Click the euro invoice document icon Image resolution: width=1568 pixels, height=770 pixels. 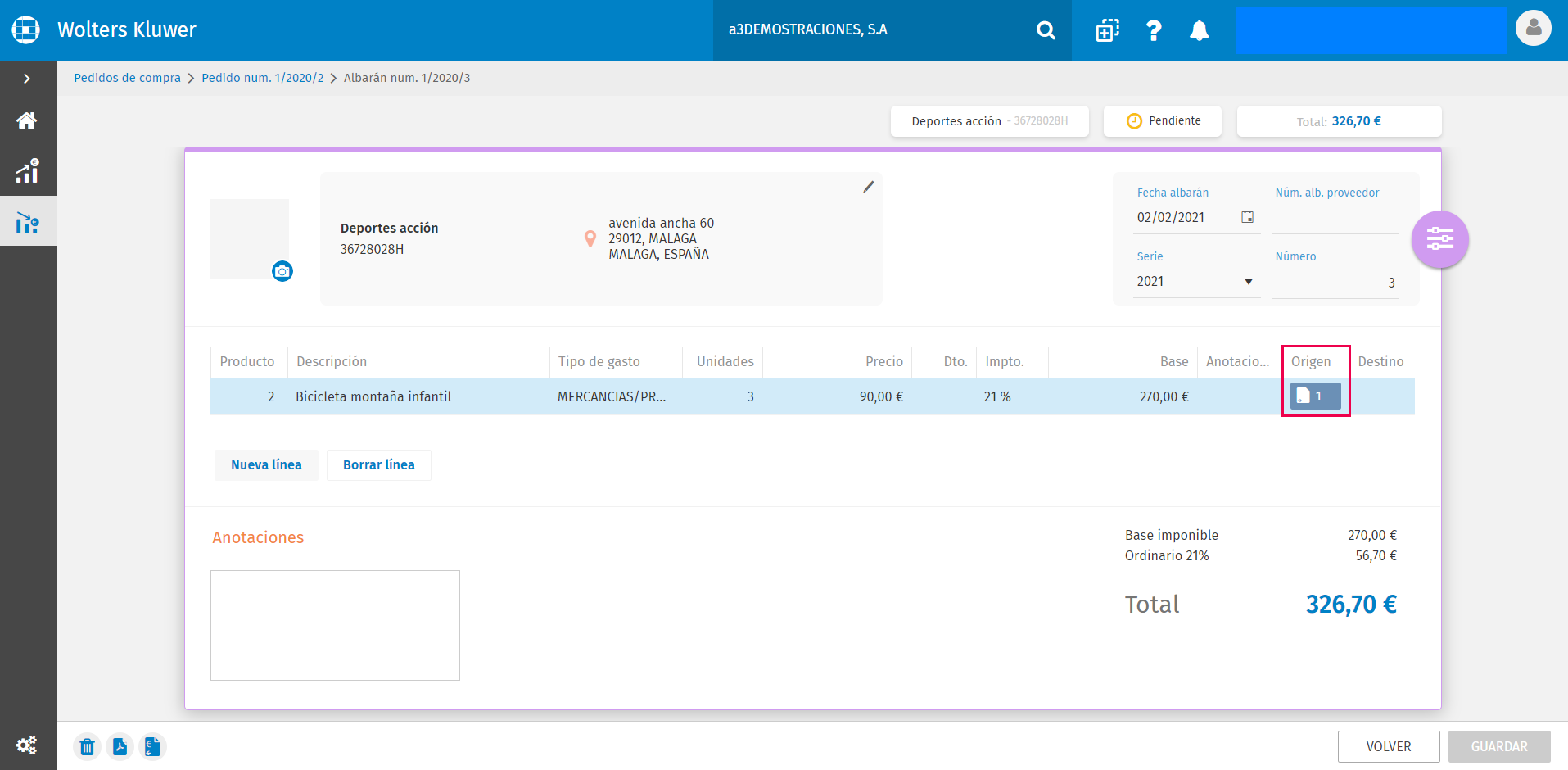152,746
